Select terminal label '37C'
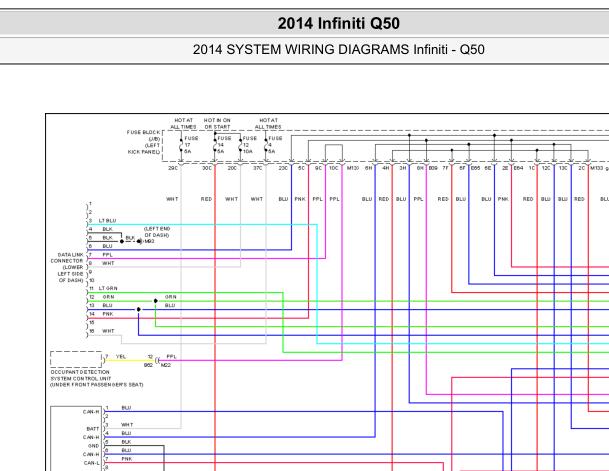 [x=258, y=168]
